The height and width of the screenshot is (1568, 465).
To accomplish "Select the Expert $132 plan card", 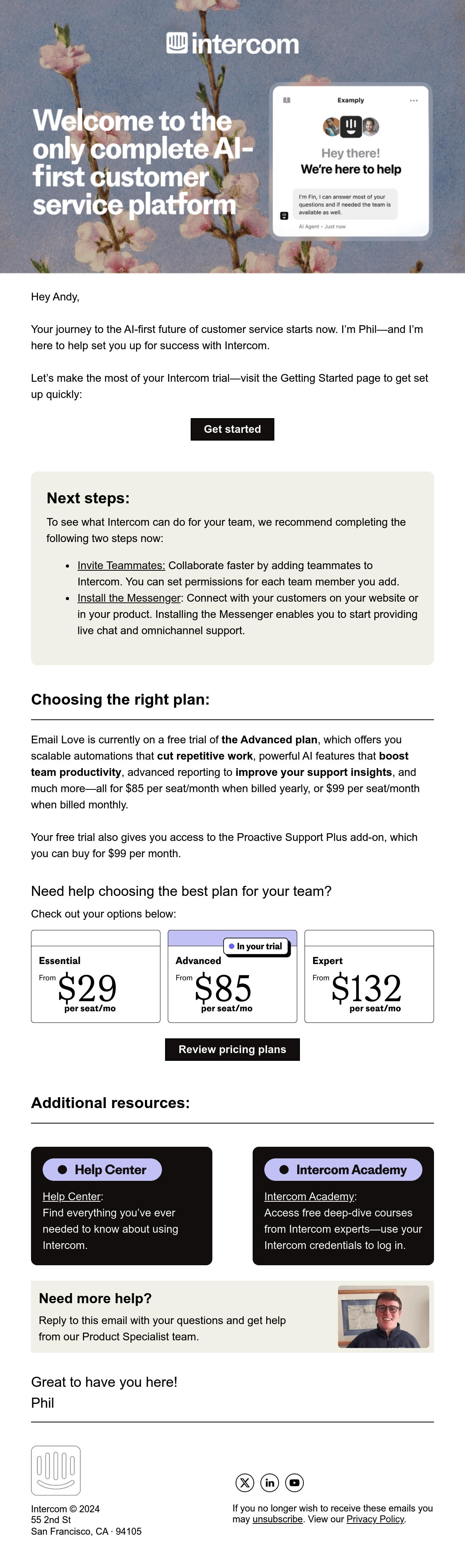I will (369, 976).
